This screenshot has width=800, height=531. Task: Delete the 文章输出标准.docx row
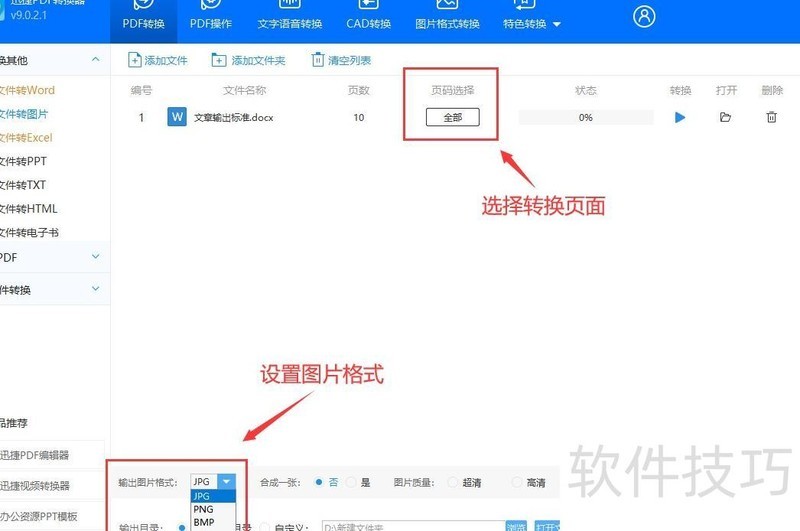coord(771,117)
